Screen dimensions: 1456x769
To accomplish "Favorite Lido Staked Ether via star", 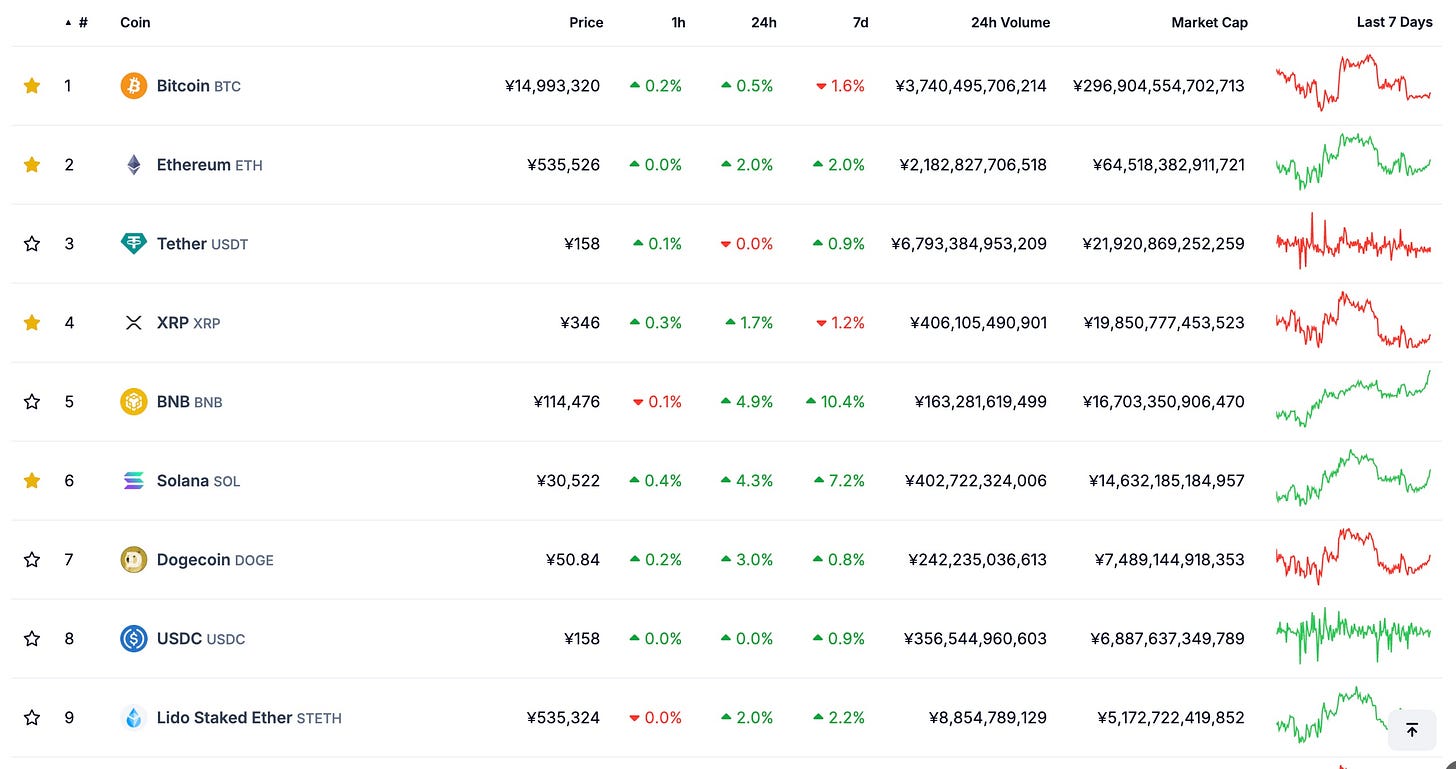I will (x=32, y=718).
